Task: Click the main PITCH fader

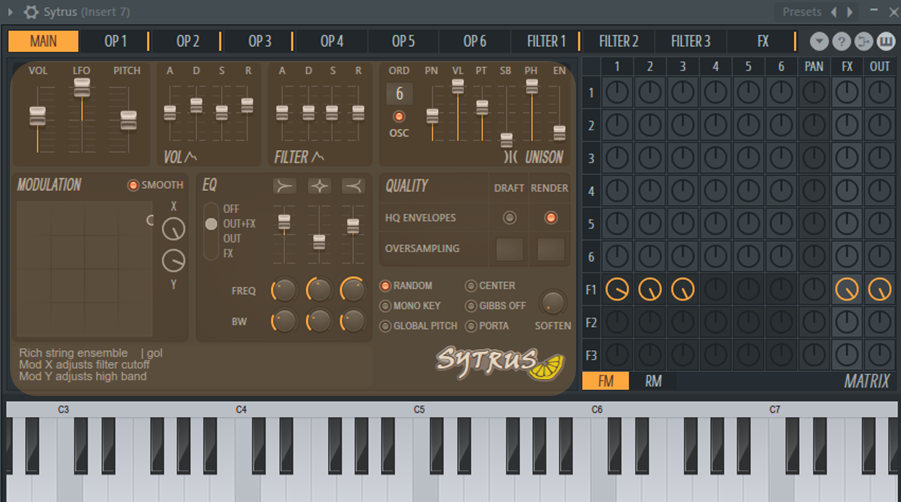Action: click(128, 120)
